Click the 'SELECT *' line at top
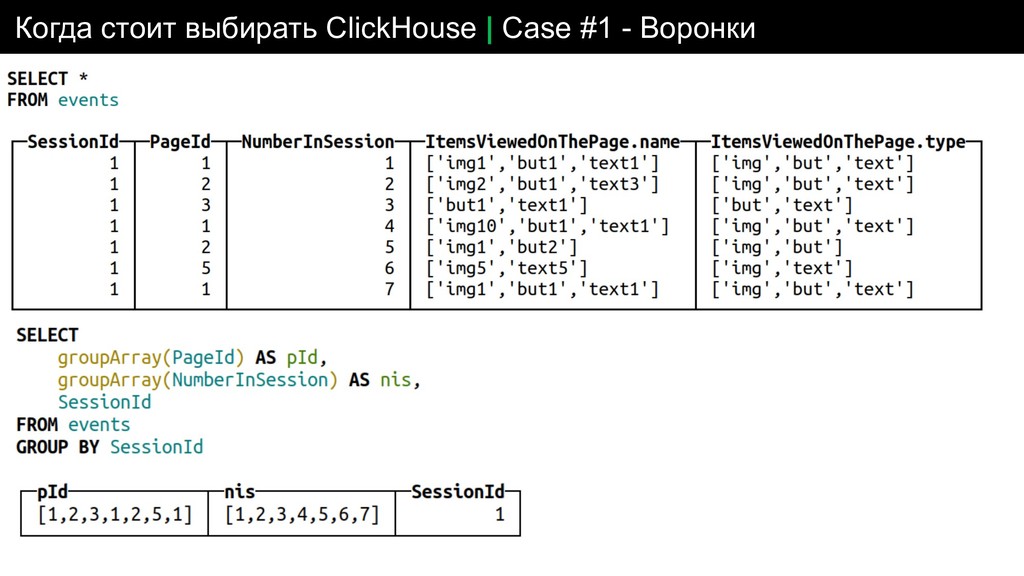The image size is (1024, 576). click(x=48, y=78)
